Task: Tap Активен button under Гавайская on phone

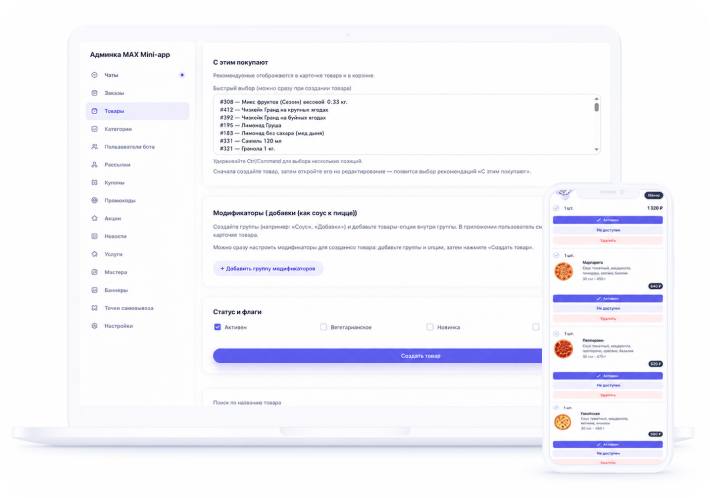Action: (x=608, y=445)
